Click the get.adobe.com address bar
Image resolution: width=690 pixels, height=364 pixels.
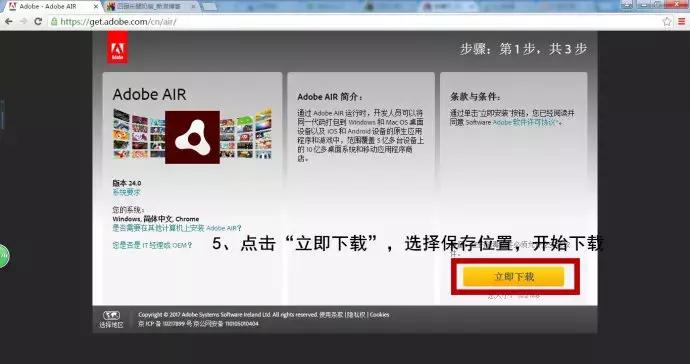tap(352, 22)
